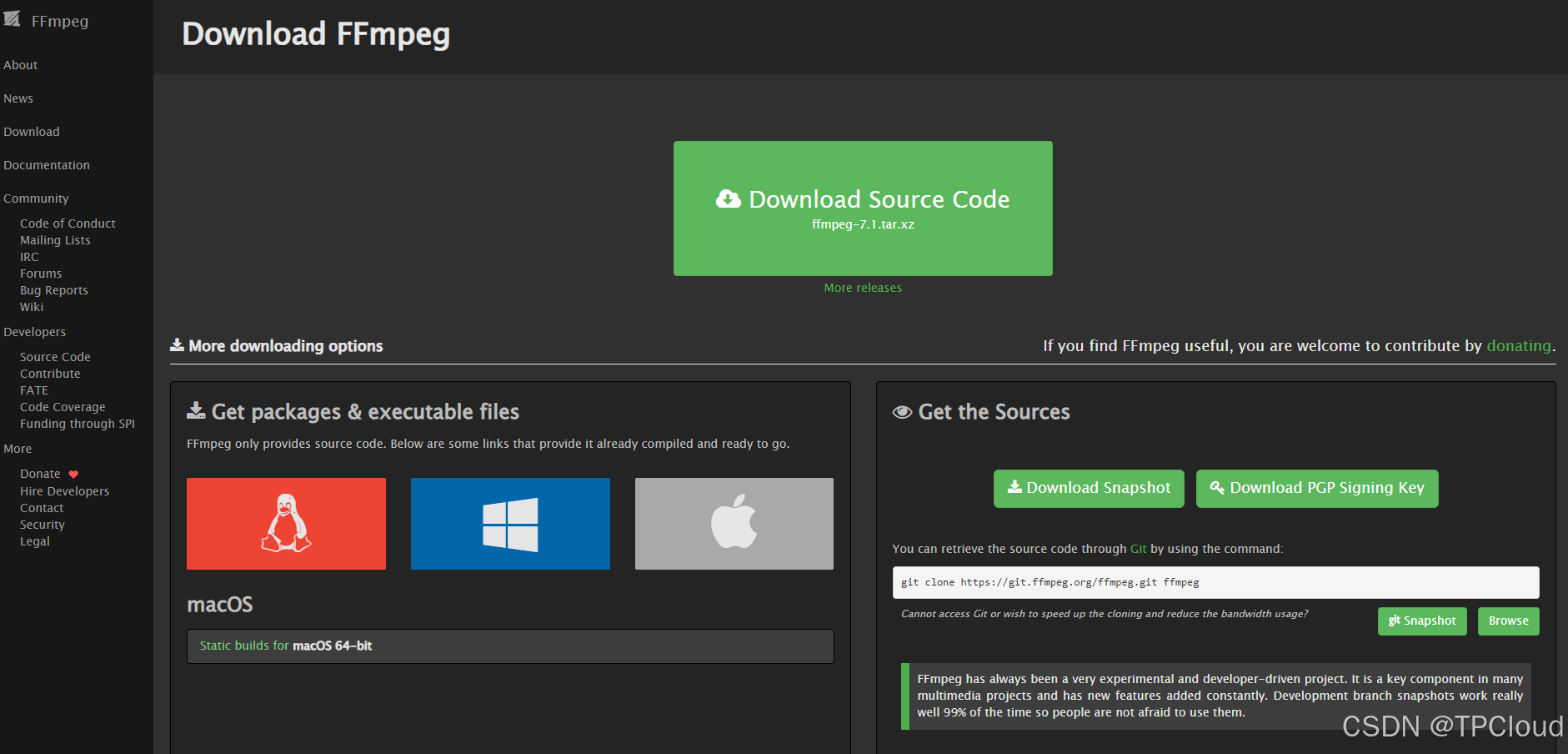The width and height of the screenshot is (1568, 754).
Task: Click the Download Source Code green button
Action: click(863, 209)
